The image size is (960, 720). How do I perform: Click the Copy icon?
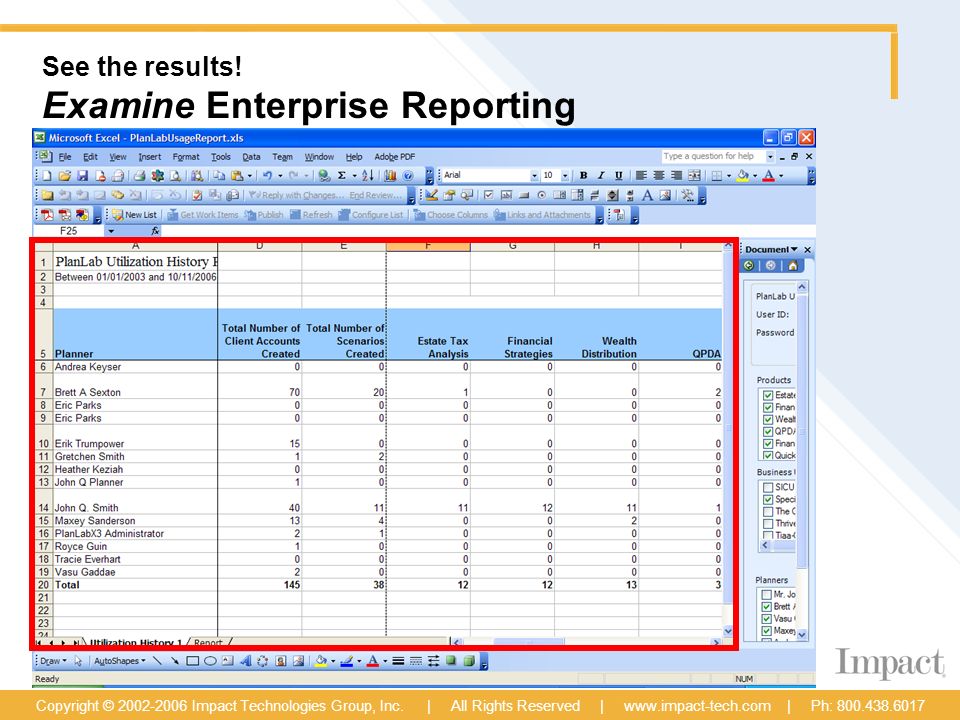click(x=219, y=176)
